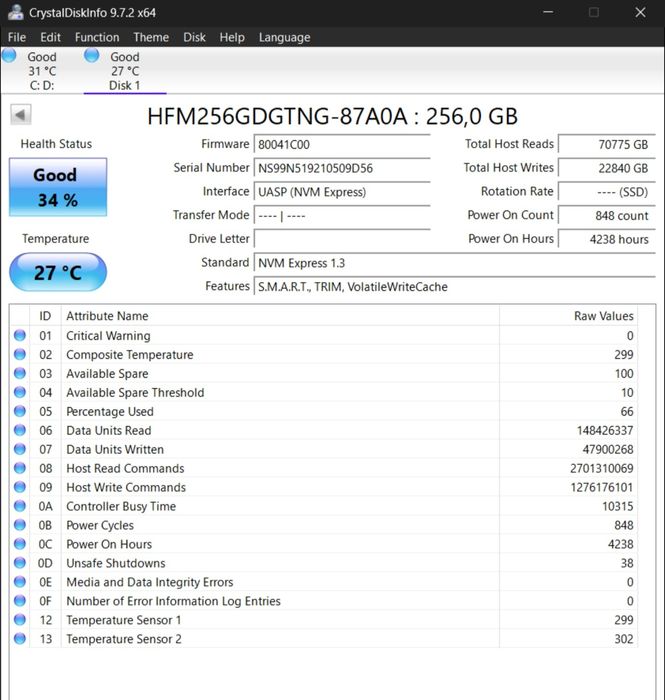Select the raw value 302
665x700 pixels.
tap(624, 639)
